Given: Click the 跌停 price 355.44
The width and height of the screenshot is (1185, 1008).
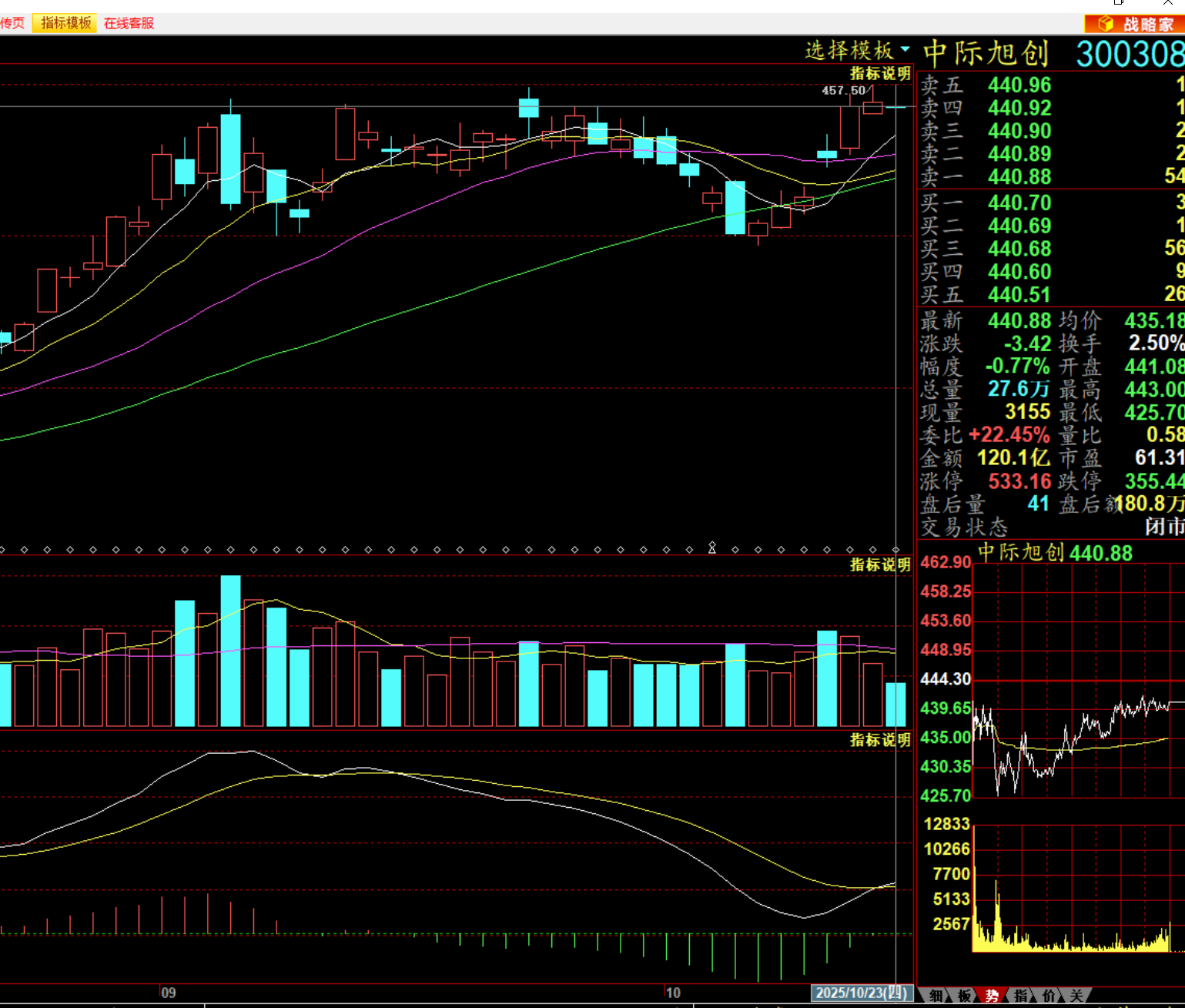Looking at the screenshot, I should pyautogui.click(x=1154, y=481).
